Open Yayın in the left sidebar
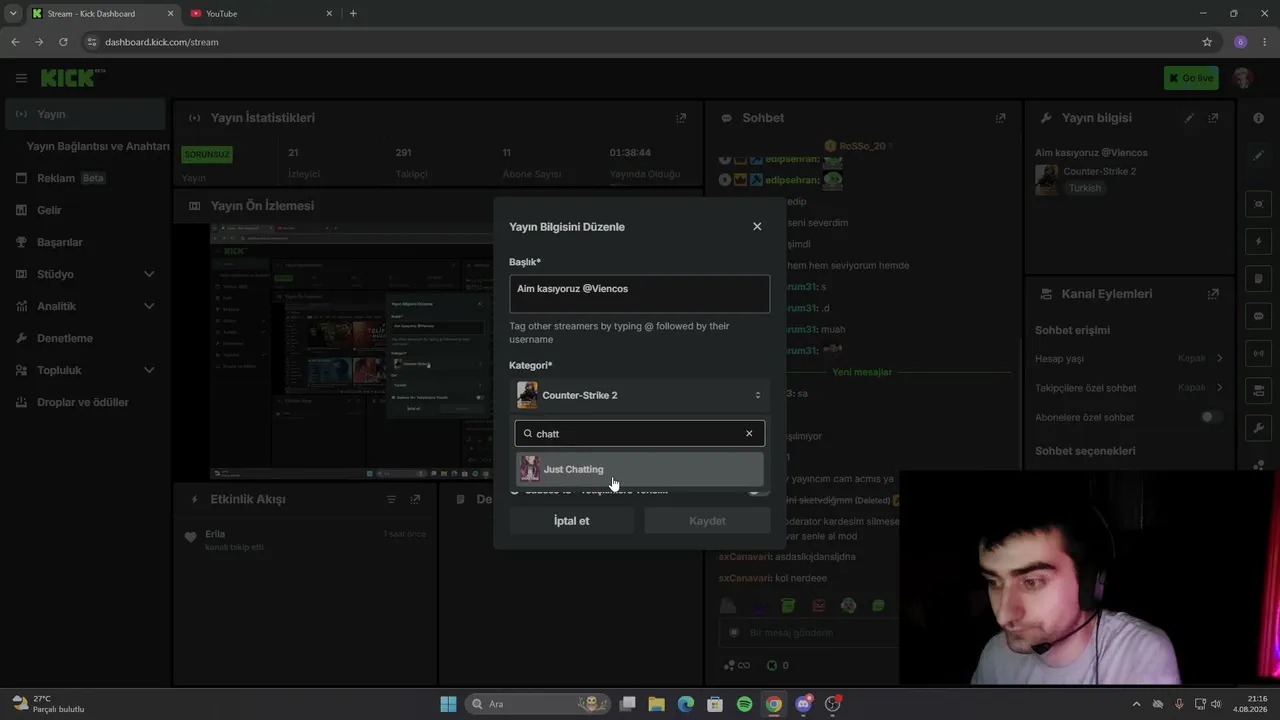This screenshot has width=1280, height=720. click(x=83, y=114)
